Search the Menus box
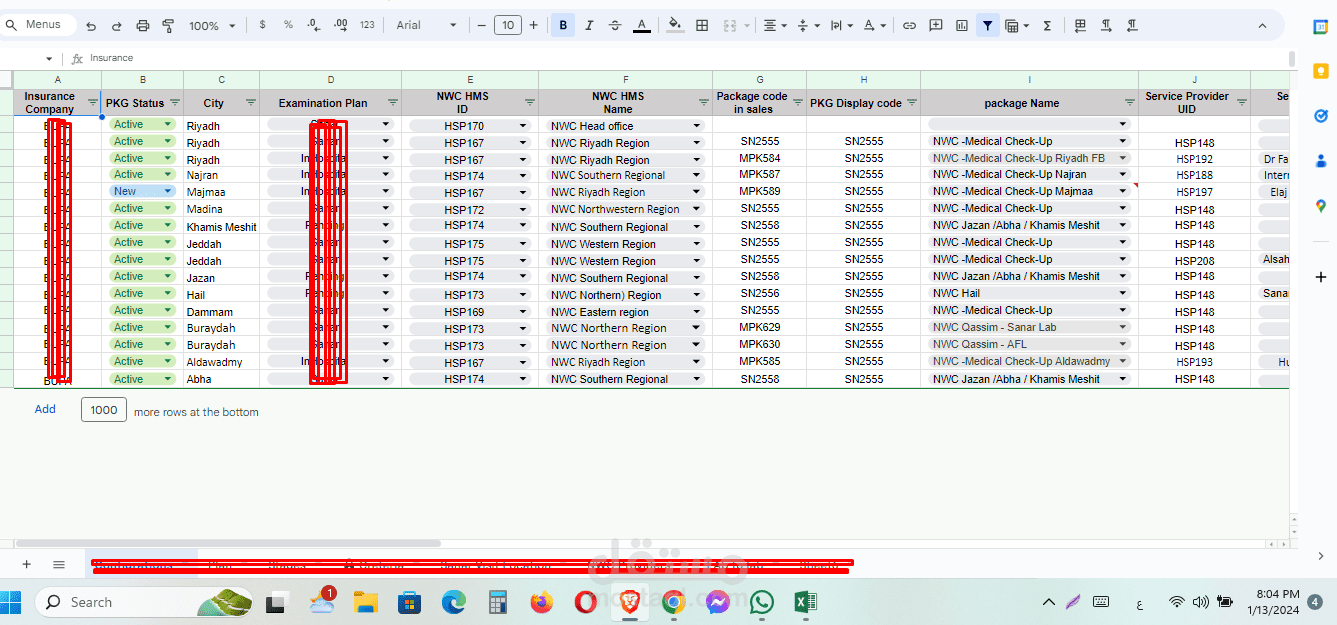 click(36, 24)
